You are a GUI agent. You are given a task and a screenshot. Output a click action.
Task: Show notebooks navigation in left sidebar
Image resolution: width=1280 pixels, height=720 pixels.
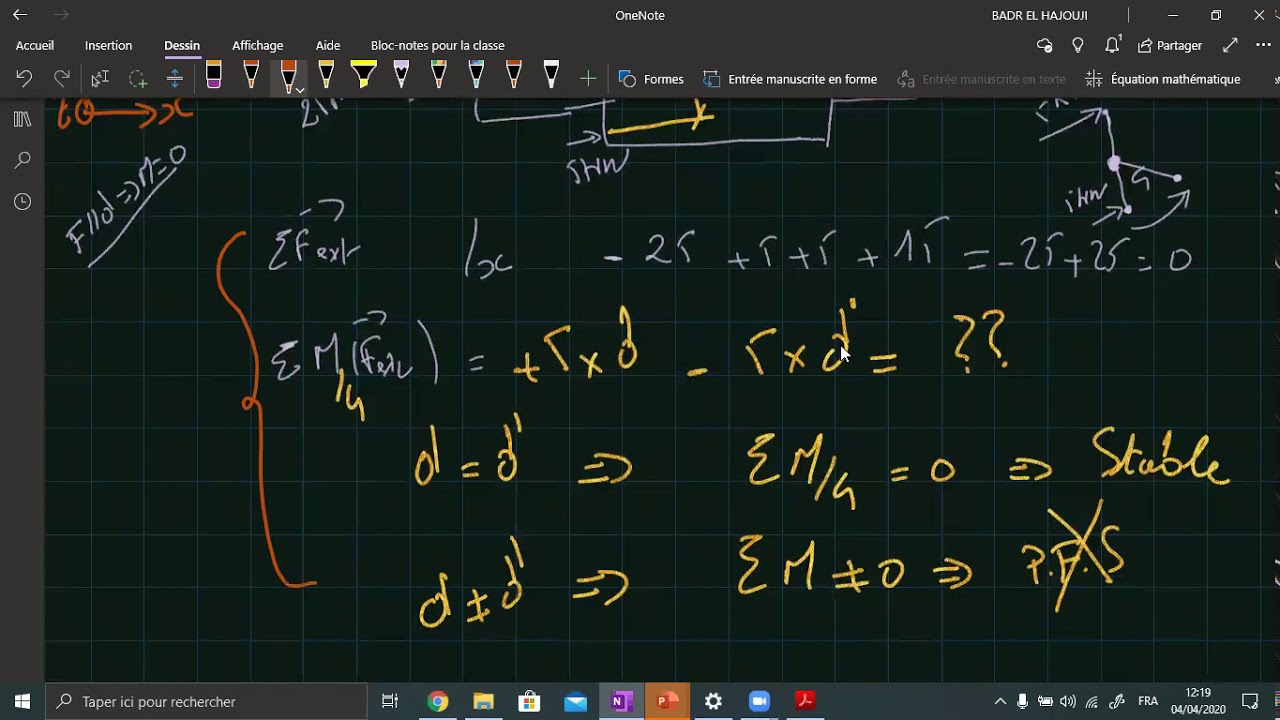click(x=22, y=119)
